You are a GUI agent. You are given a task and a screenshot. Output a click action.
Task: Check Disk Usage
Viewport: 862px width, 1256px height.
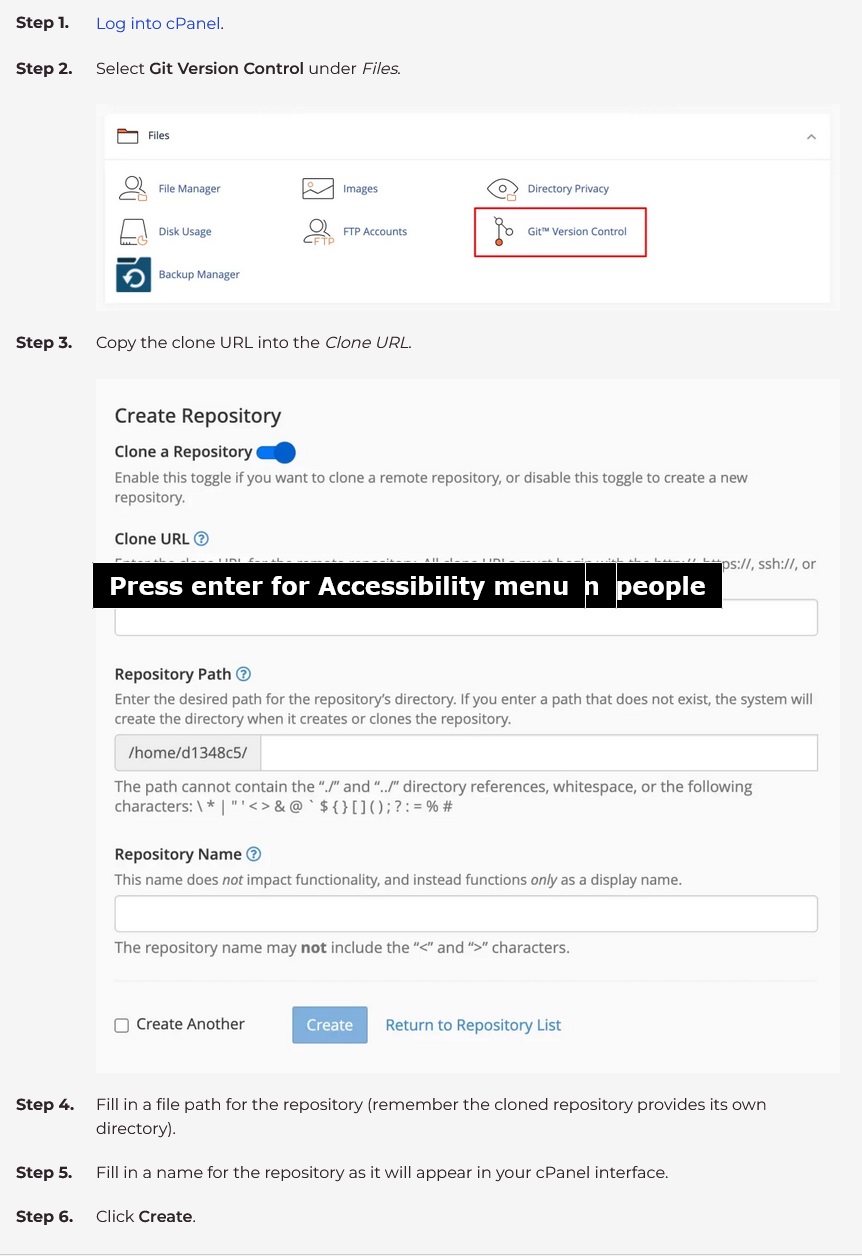pyautogui.click(x=184, y=231)
